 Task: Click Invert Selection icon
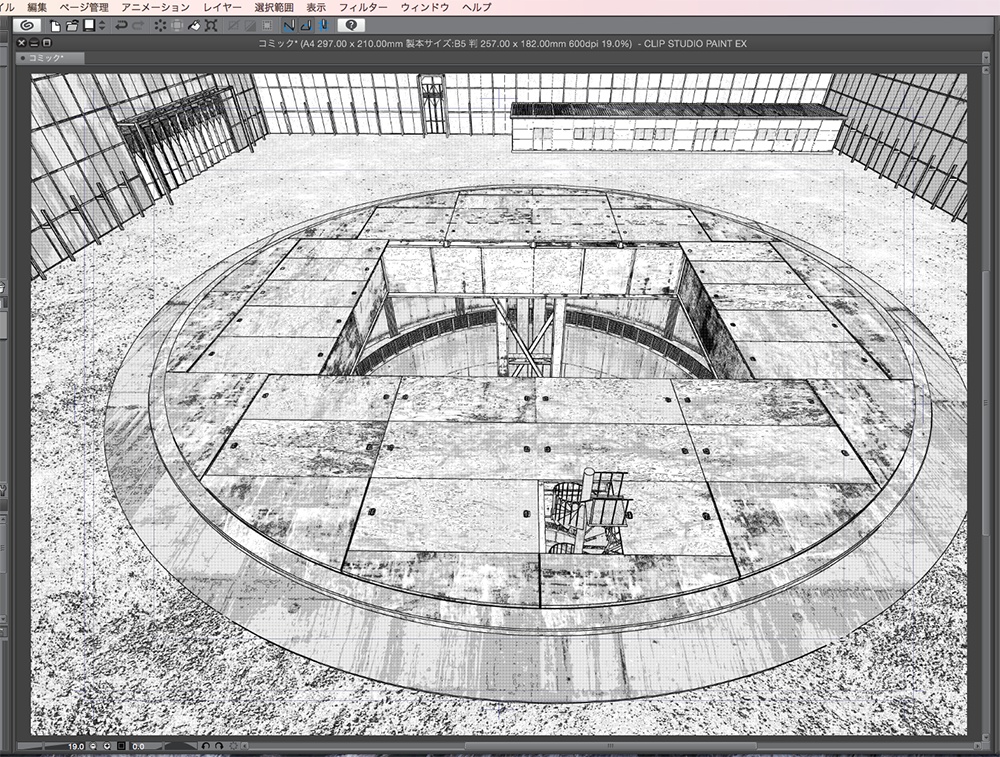click(250, 26)
